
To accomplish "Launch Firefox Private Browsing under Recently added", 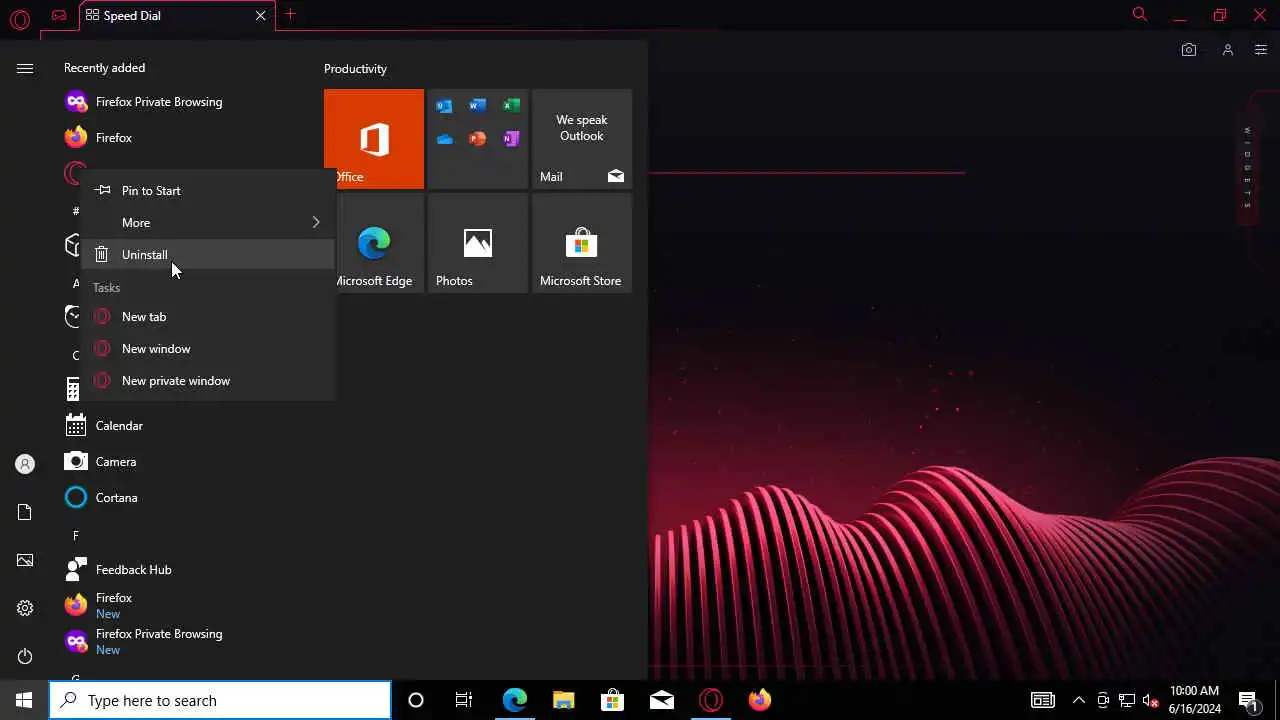I will pyautogui.click(x=144, y=102).
